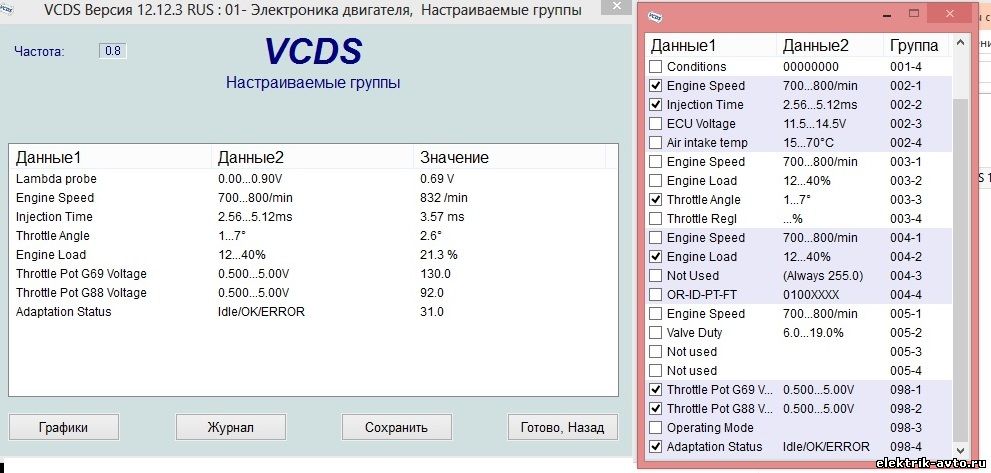Untick Adaptation Status 098-4 checkbox
The image size is (991, 473).
point(656,446)
